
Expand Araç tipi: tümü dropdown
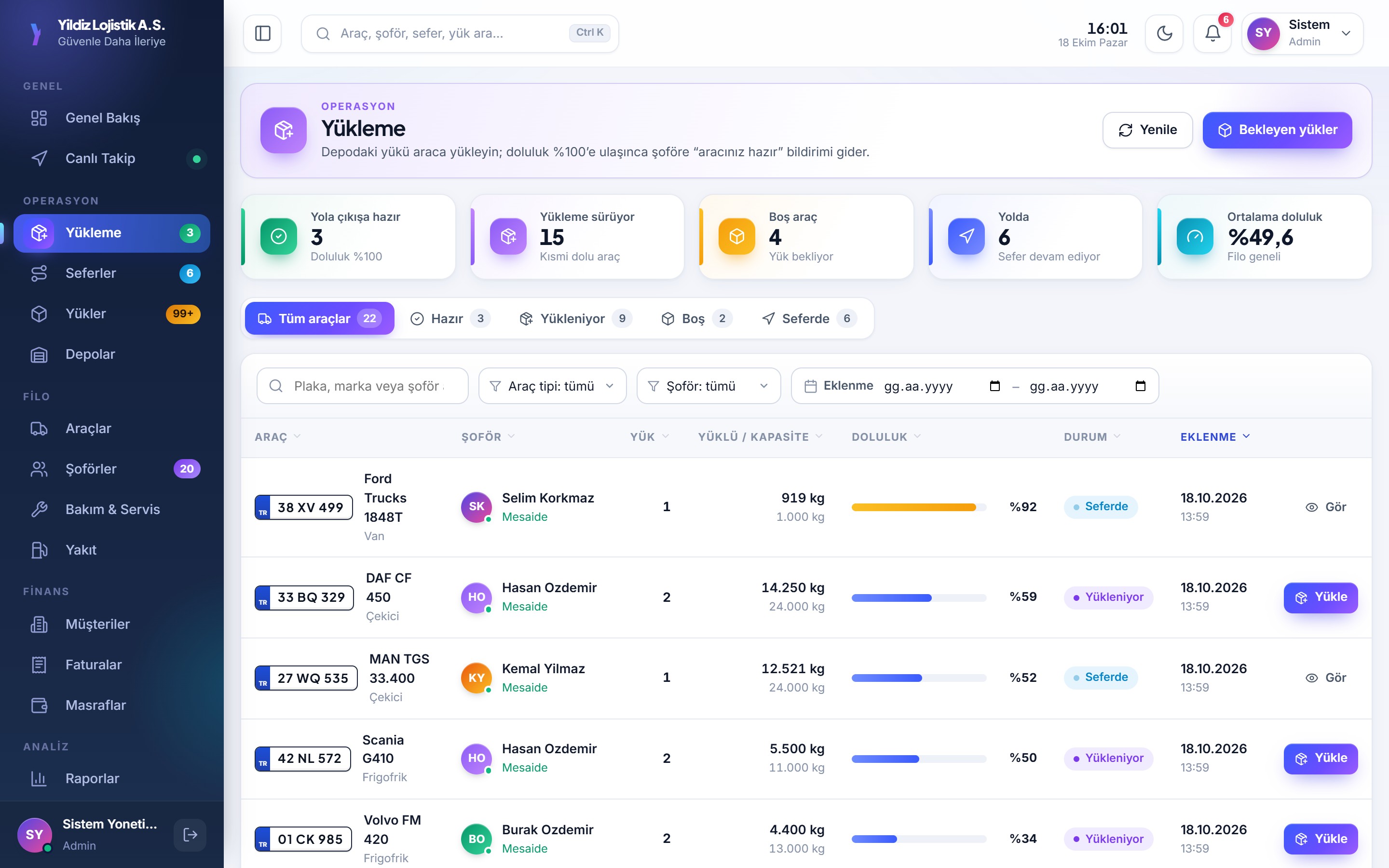[x=552, y=386]
